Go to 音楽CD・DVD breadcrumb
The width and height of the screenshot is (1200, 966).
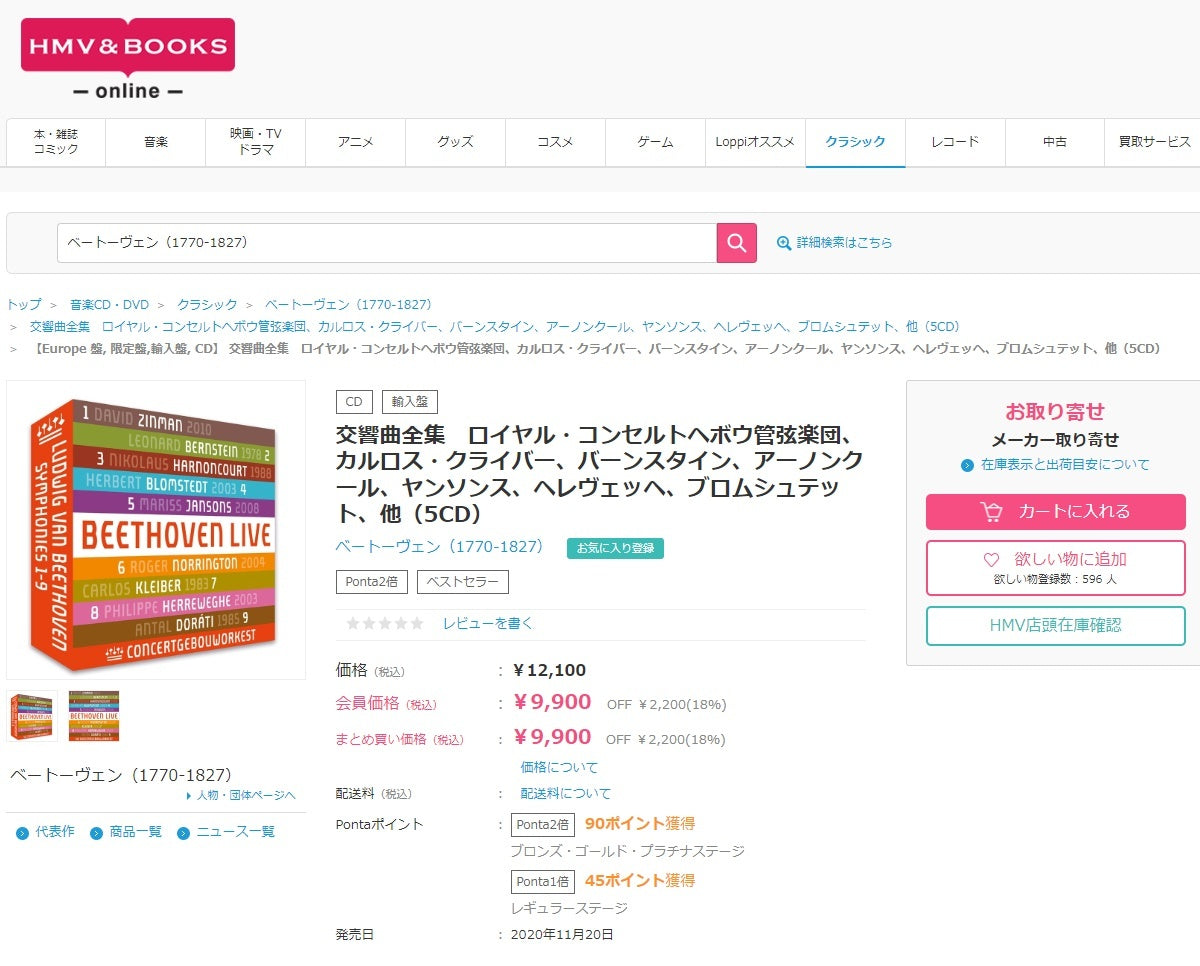[x=109, y=304]
